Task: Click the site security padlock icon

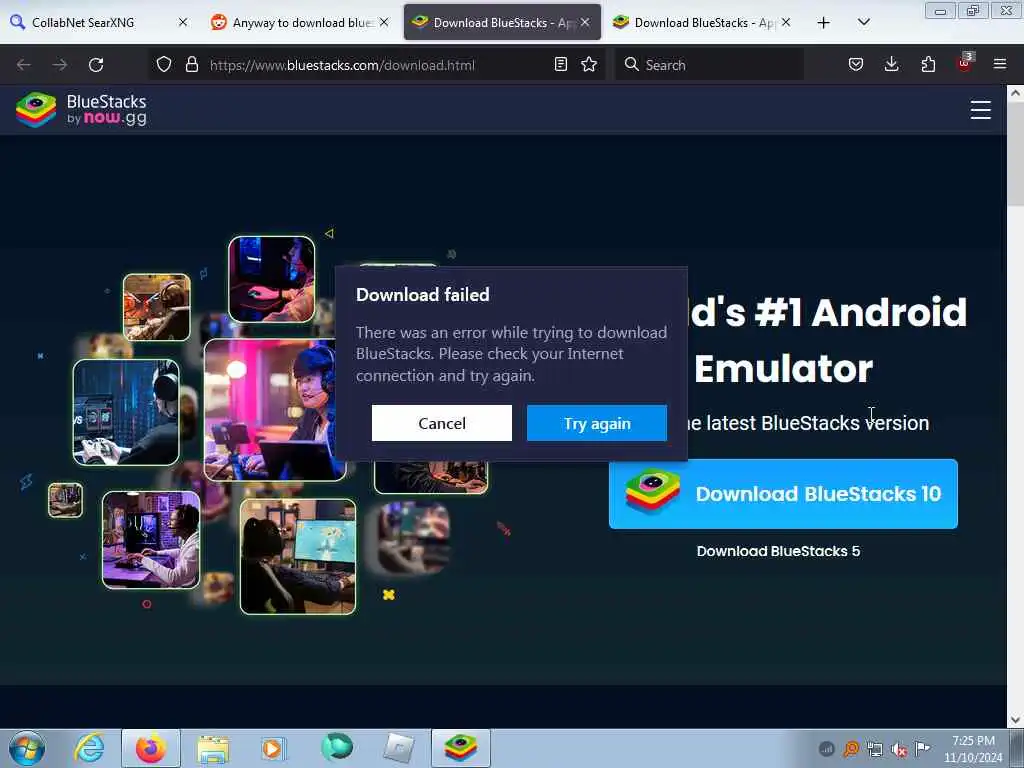Action: pos(191,65)
